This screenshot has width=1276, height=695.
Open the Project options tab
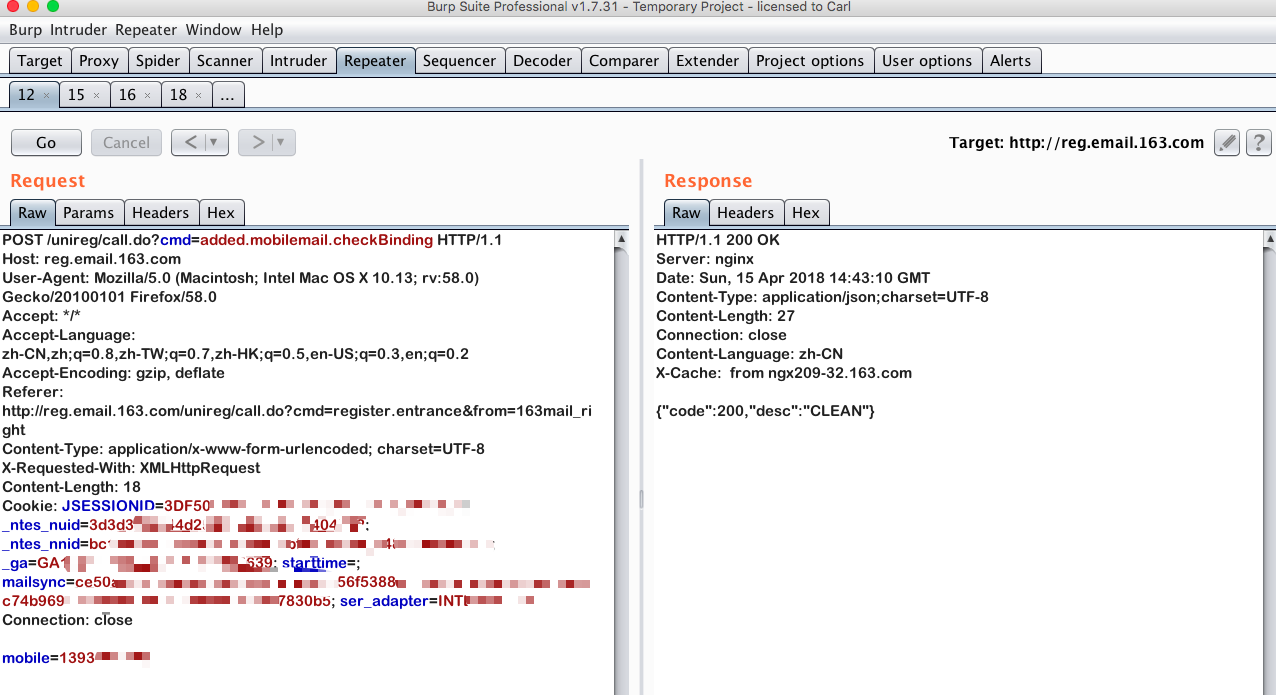tap(810, 61)
